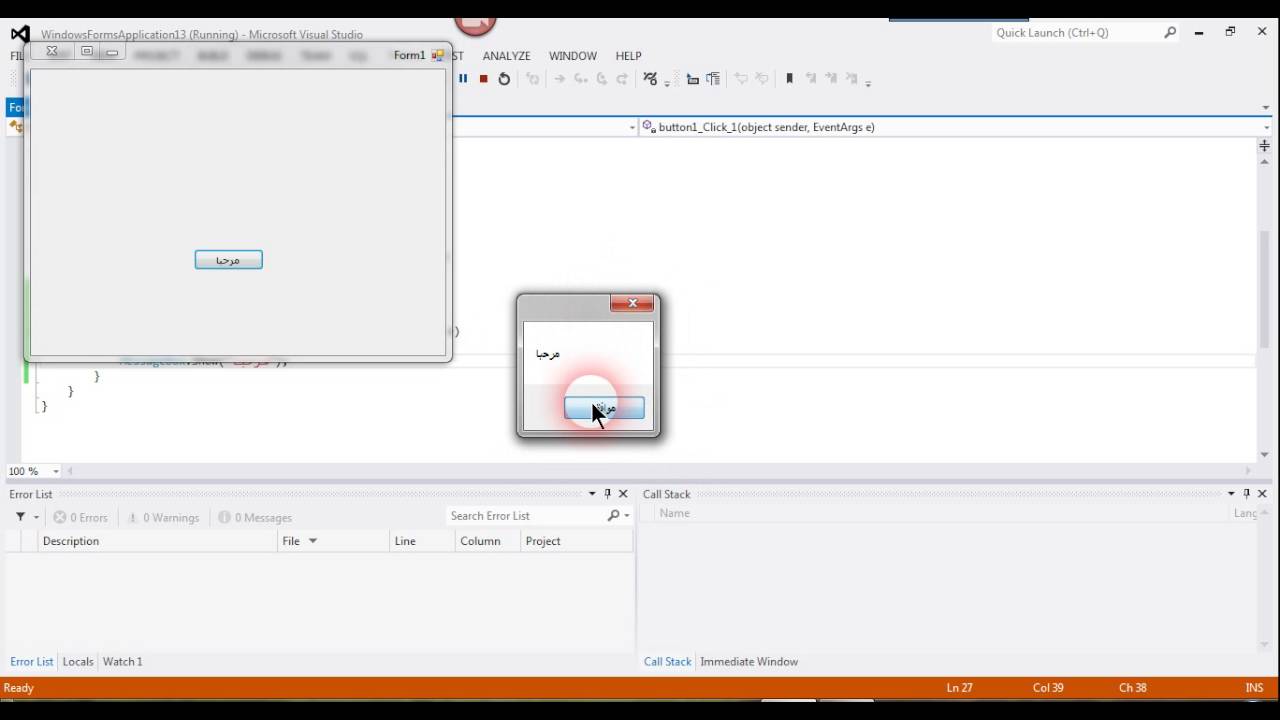The image size is (1280, 720).
Task: Select the Call Stack tab
Action: pyautogui.click(x=667, y=662)
